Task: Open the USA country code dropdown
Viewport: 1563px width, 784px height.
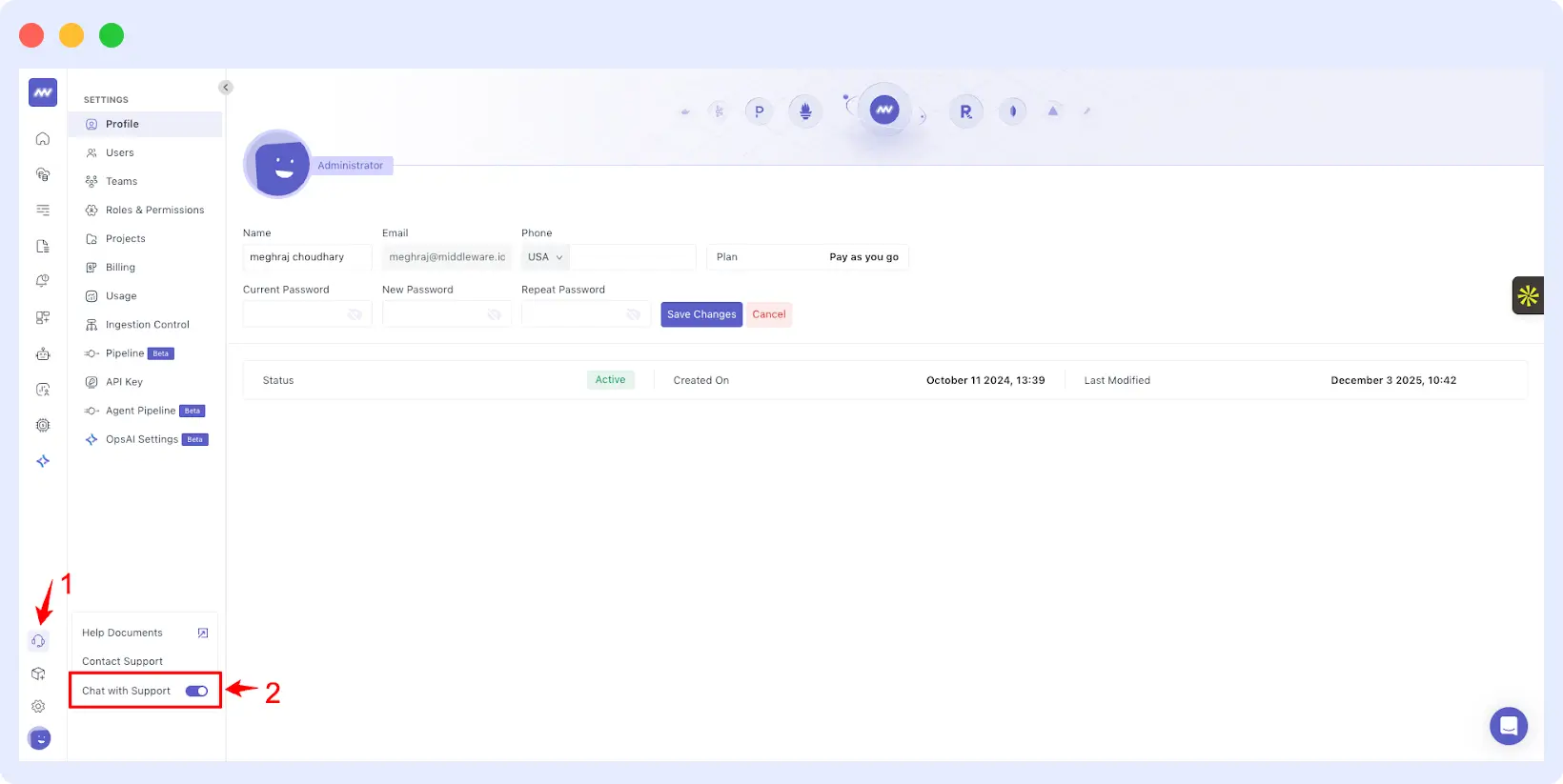Action: coord(545,257)
